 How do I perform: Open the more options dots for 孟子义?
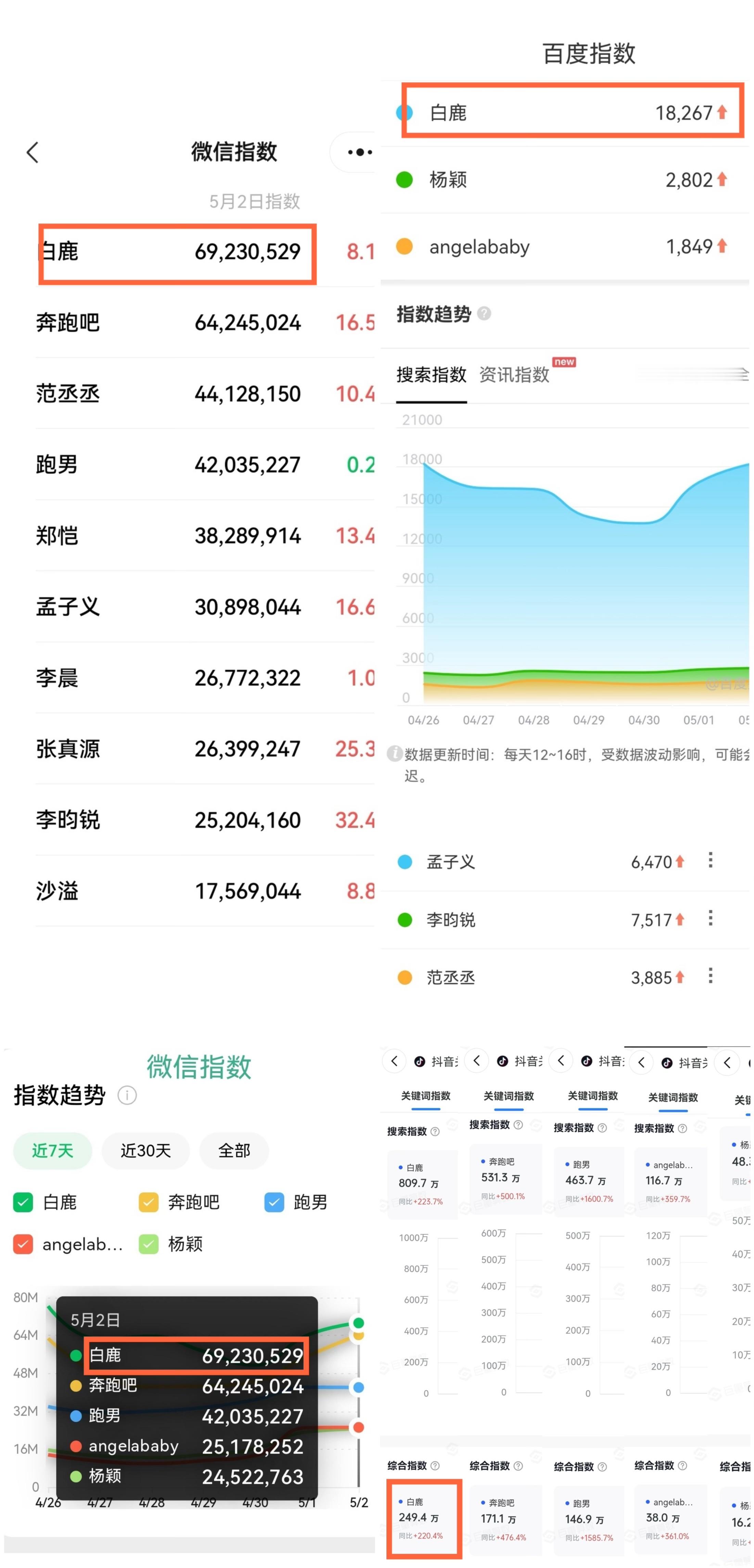pyautogui.click(x=710, y=860)
